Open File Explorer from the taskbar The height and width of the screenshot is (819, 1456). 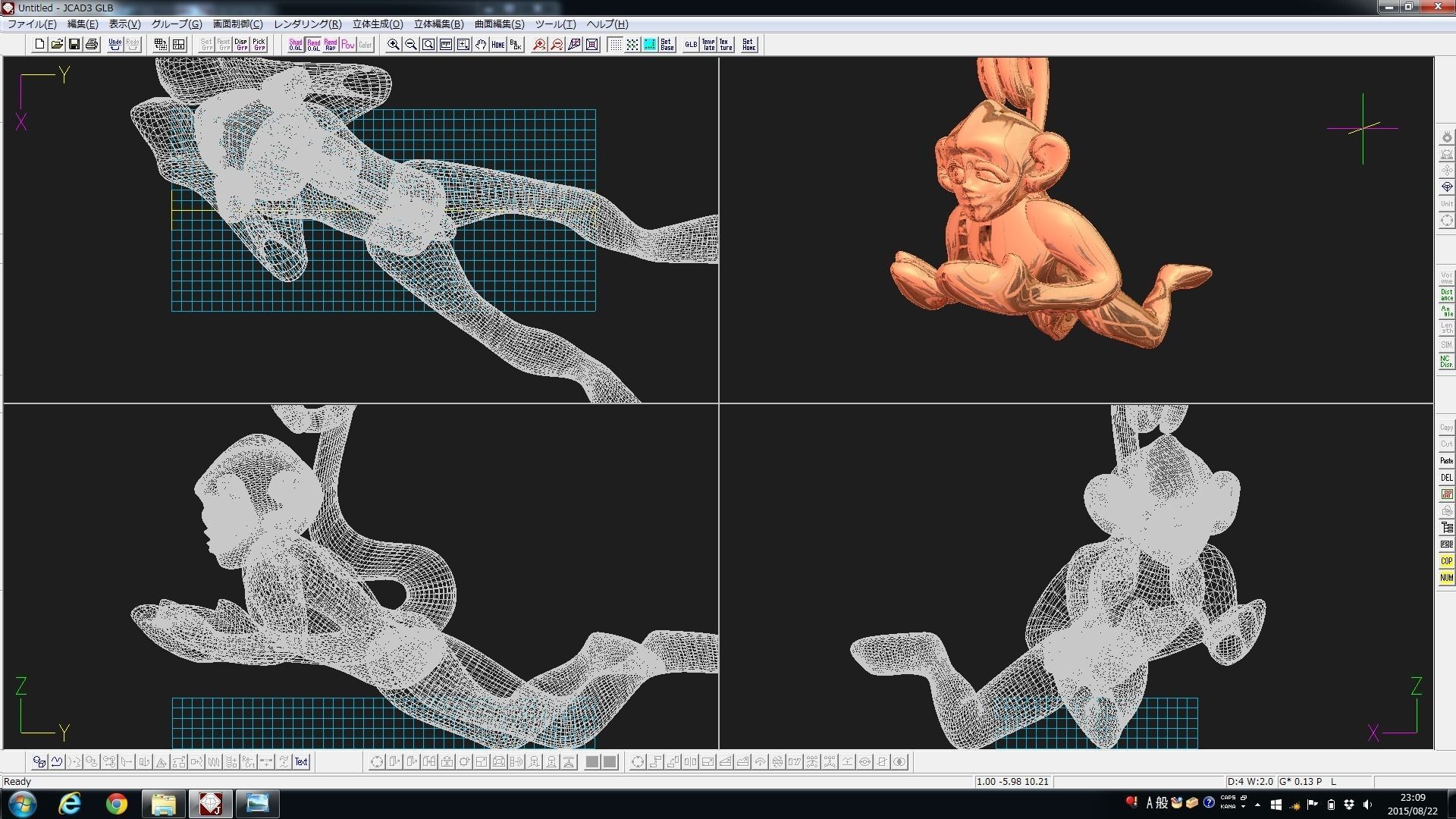[x=164, y=804]
